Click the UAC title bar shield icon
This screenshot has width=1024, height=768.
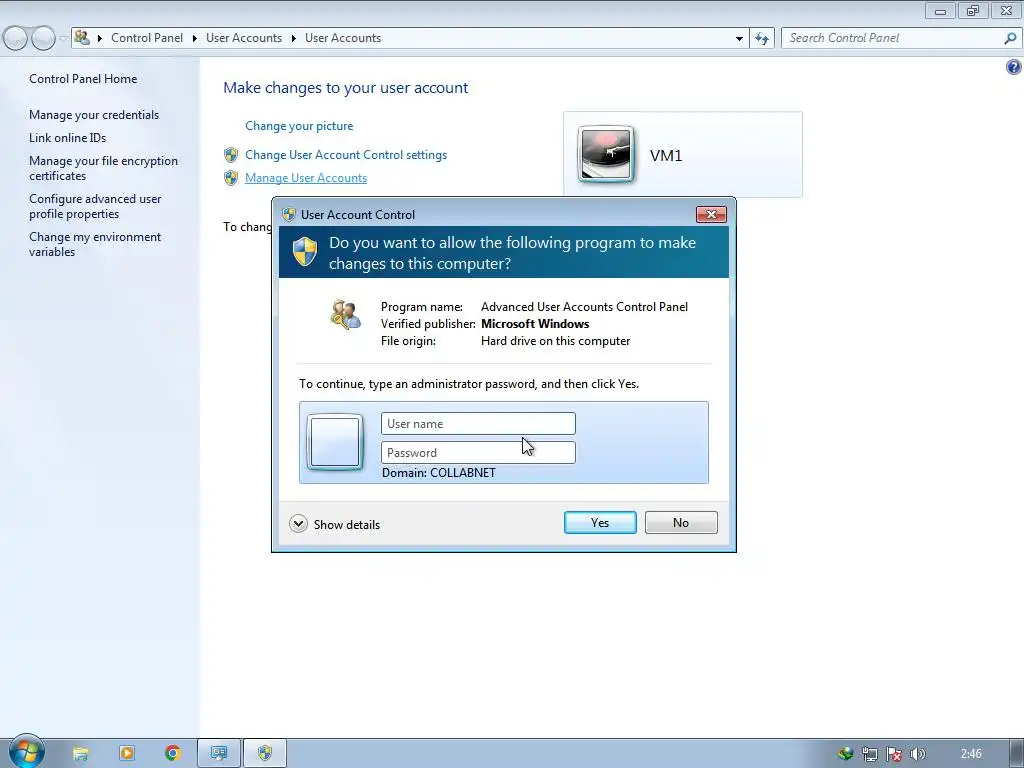coord(289,214)
